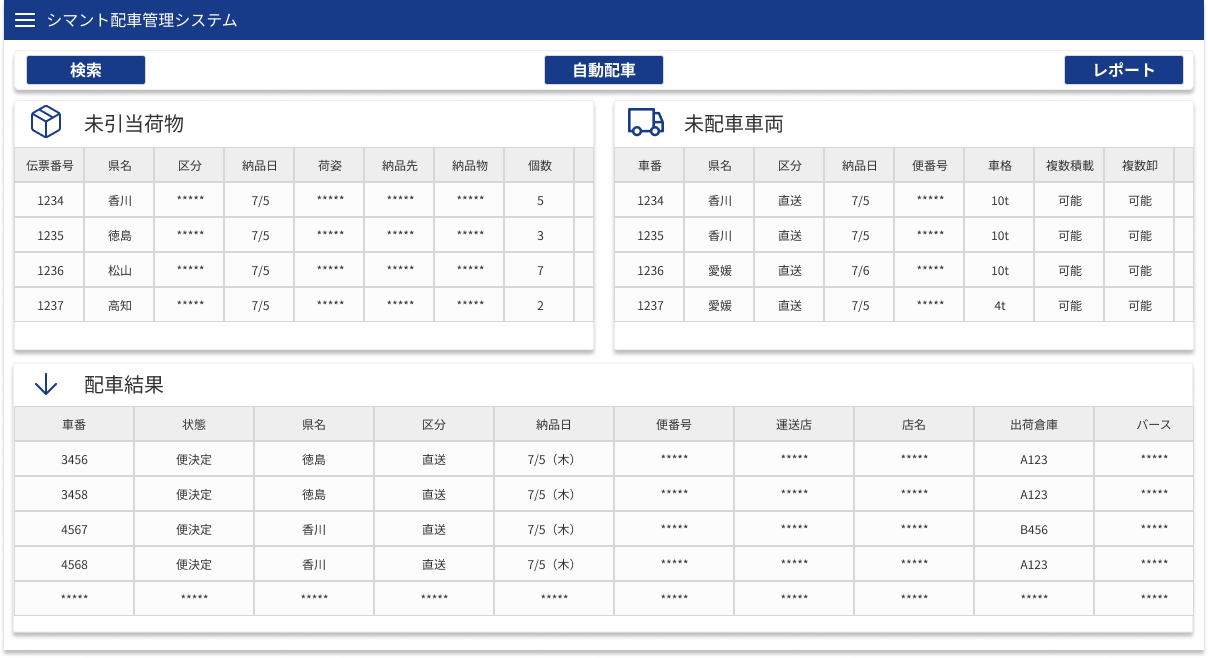This screenshot has height=658, width=1208.
Task: Click 納品物 column header
Action: 470,165
